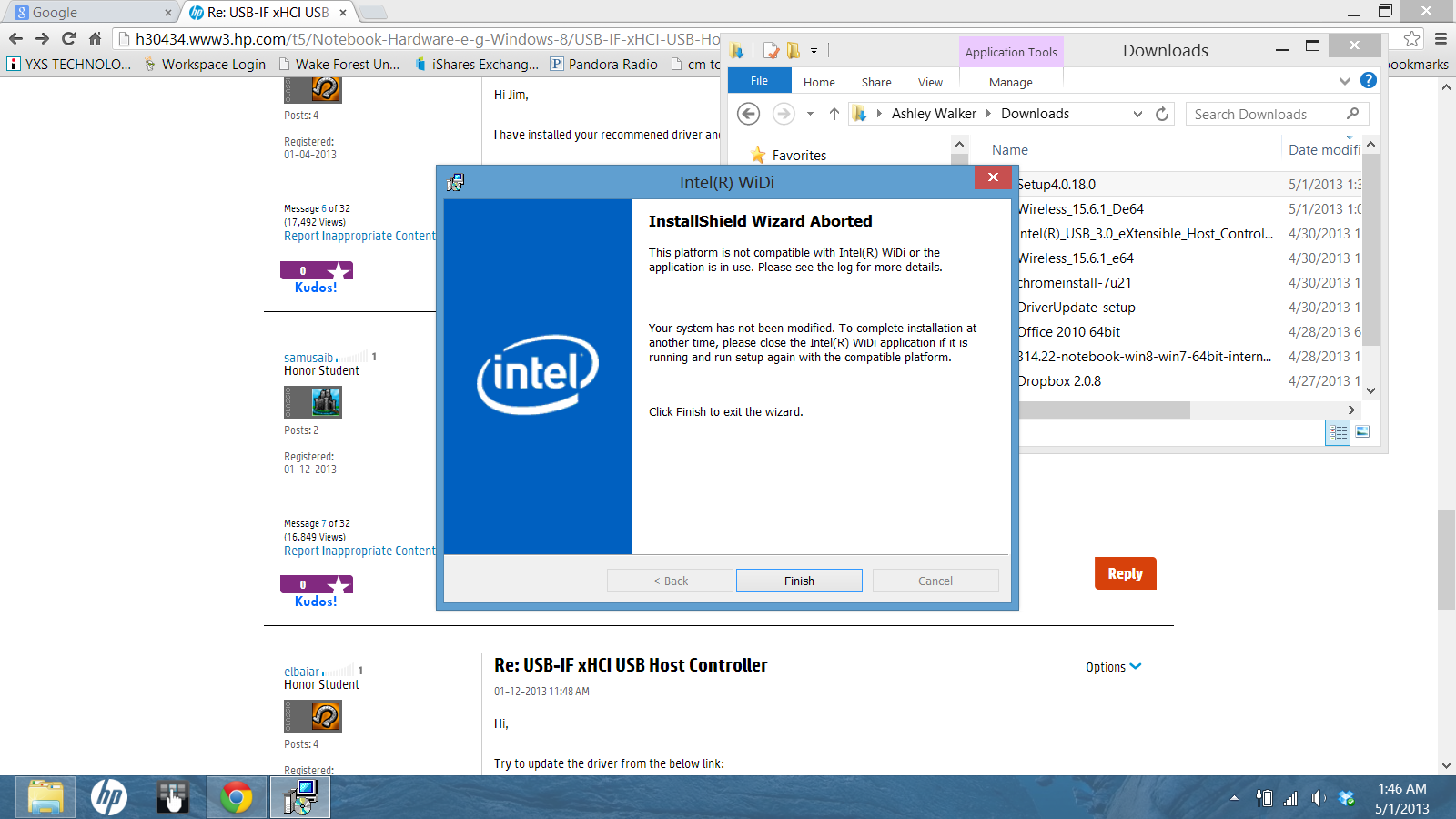Click the Chrome forward arrow
The image size is (1456, 819).
tap(42, 38)
